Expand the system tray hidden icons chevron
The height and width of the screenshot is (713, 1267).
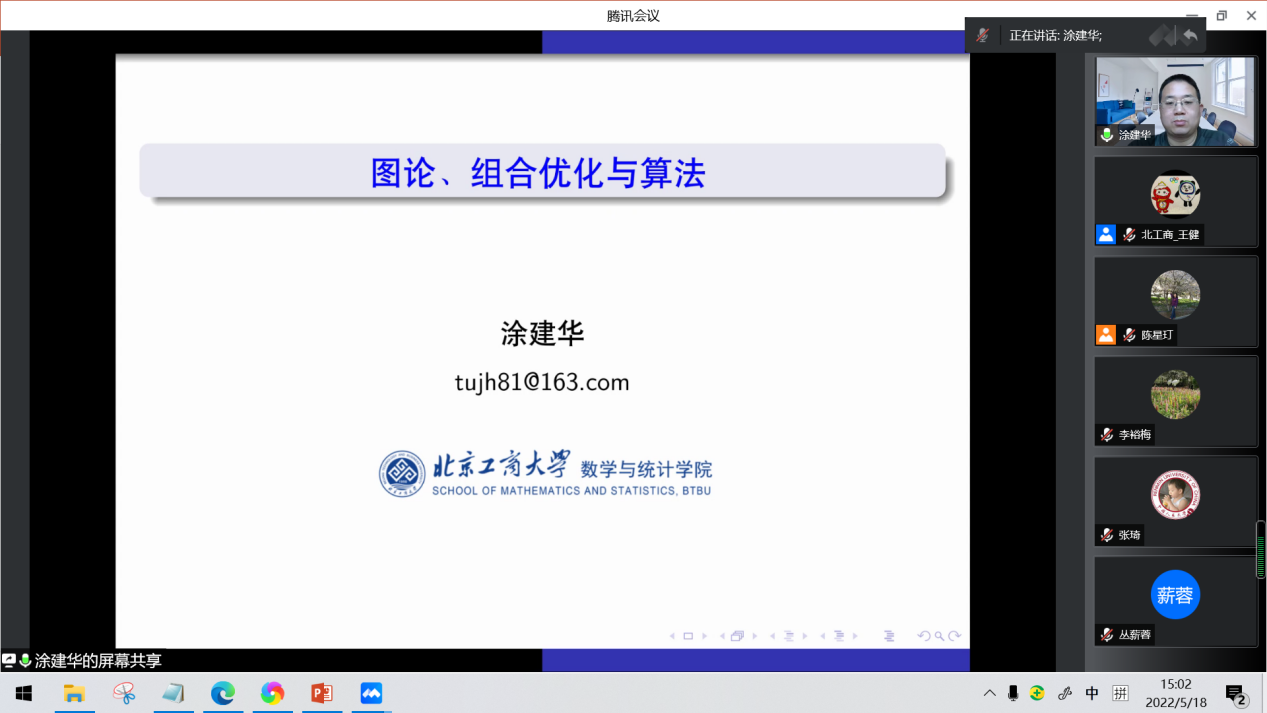click(x=989, y=693)
